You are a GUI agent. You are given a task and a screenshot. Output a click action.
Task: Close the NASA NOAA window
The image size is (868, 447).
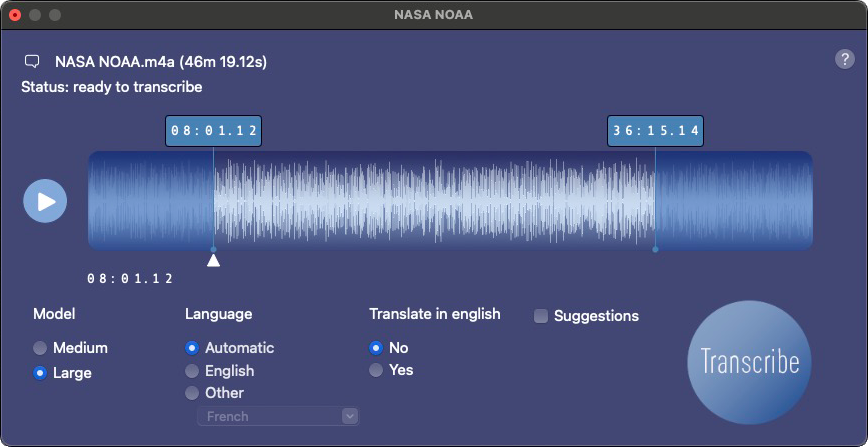pyautogui.click(x=15, y=15)
